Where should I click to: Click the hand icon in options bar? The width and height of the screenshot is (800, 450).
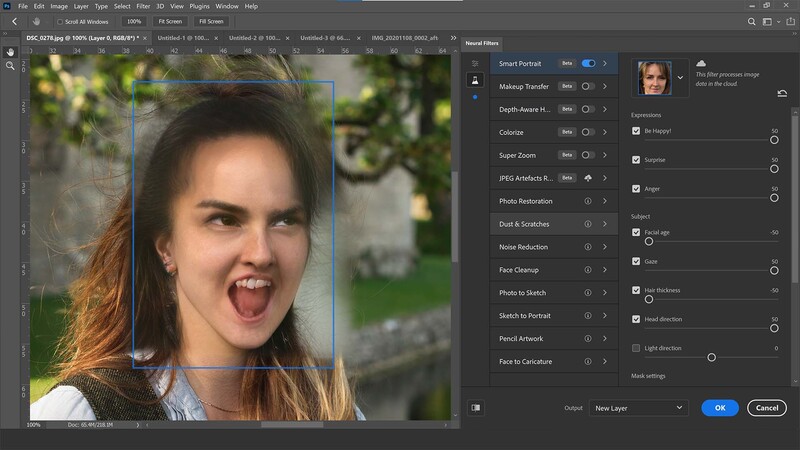click(36, 21)
